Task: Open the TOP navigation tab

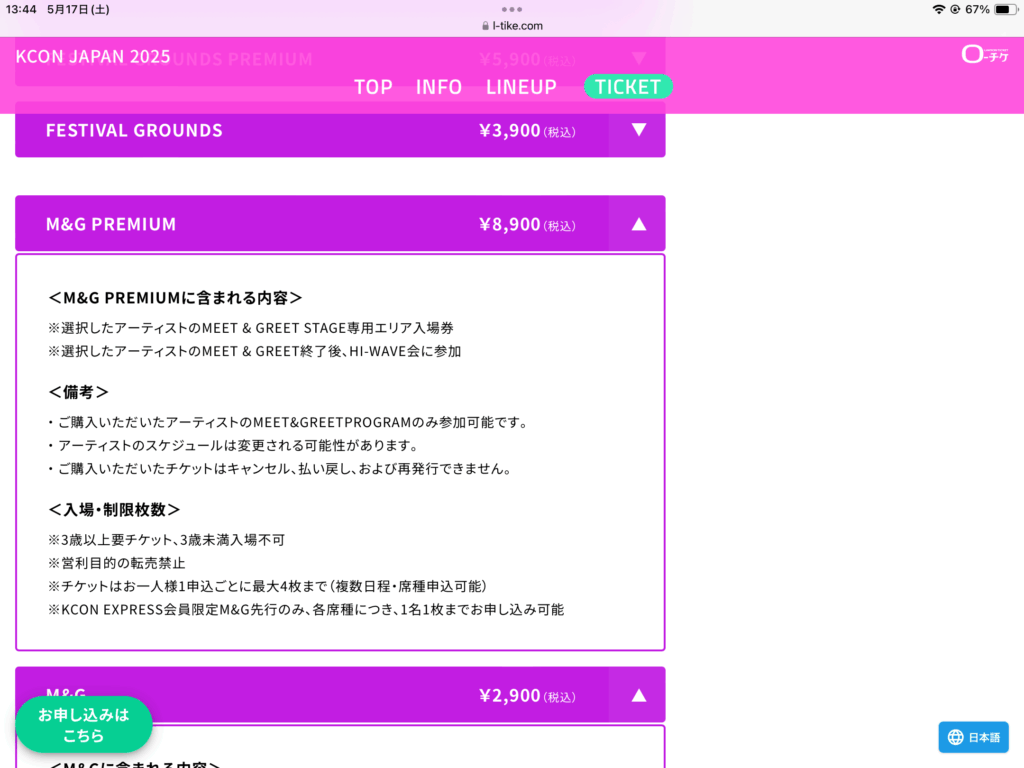Action: coord(373,87)
